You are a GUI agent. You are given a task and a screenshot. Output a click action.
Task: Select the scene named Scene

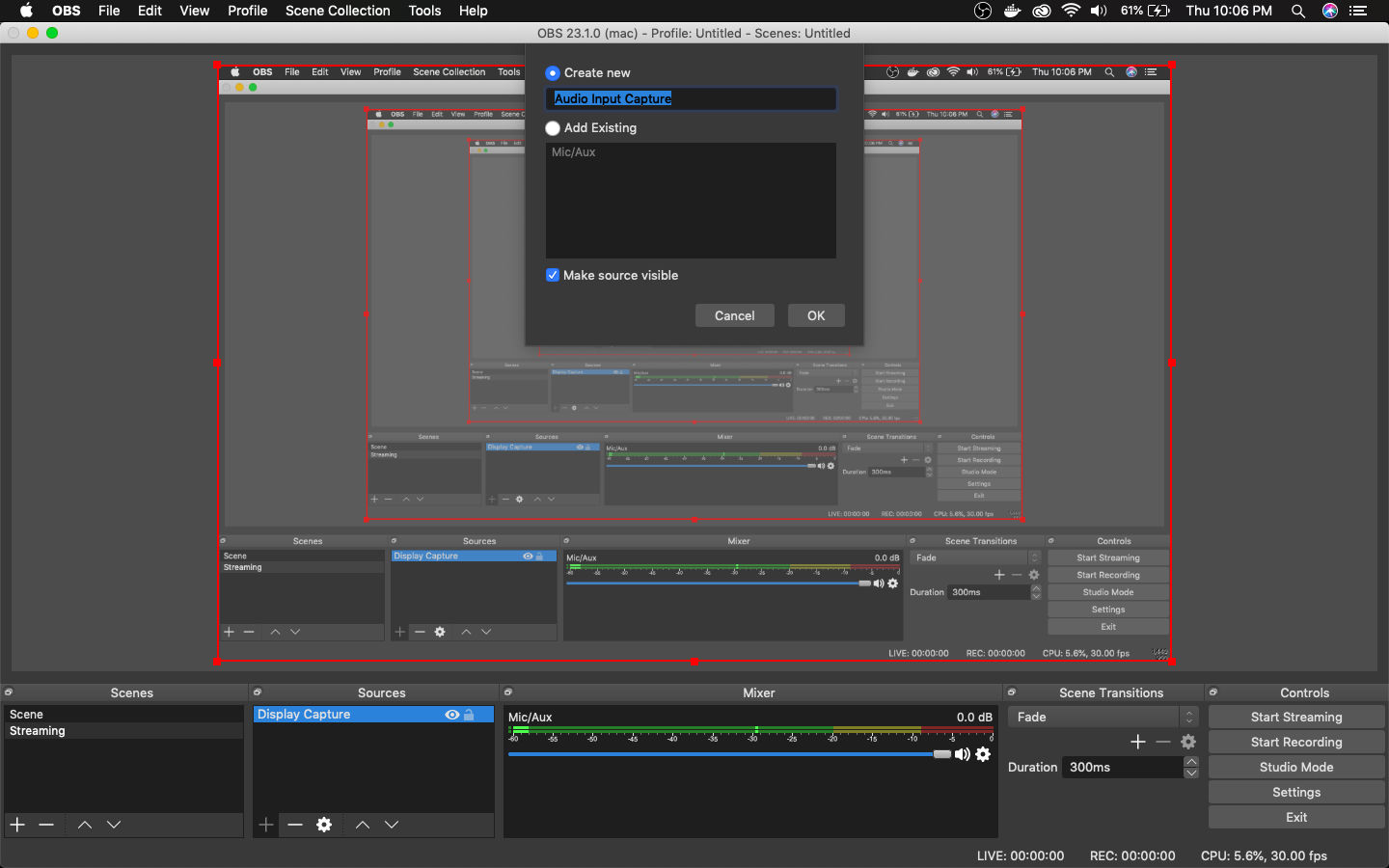[123, 715]
